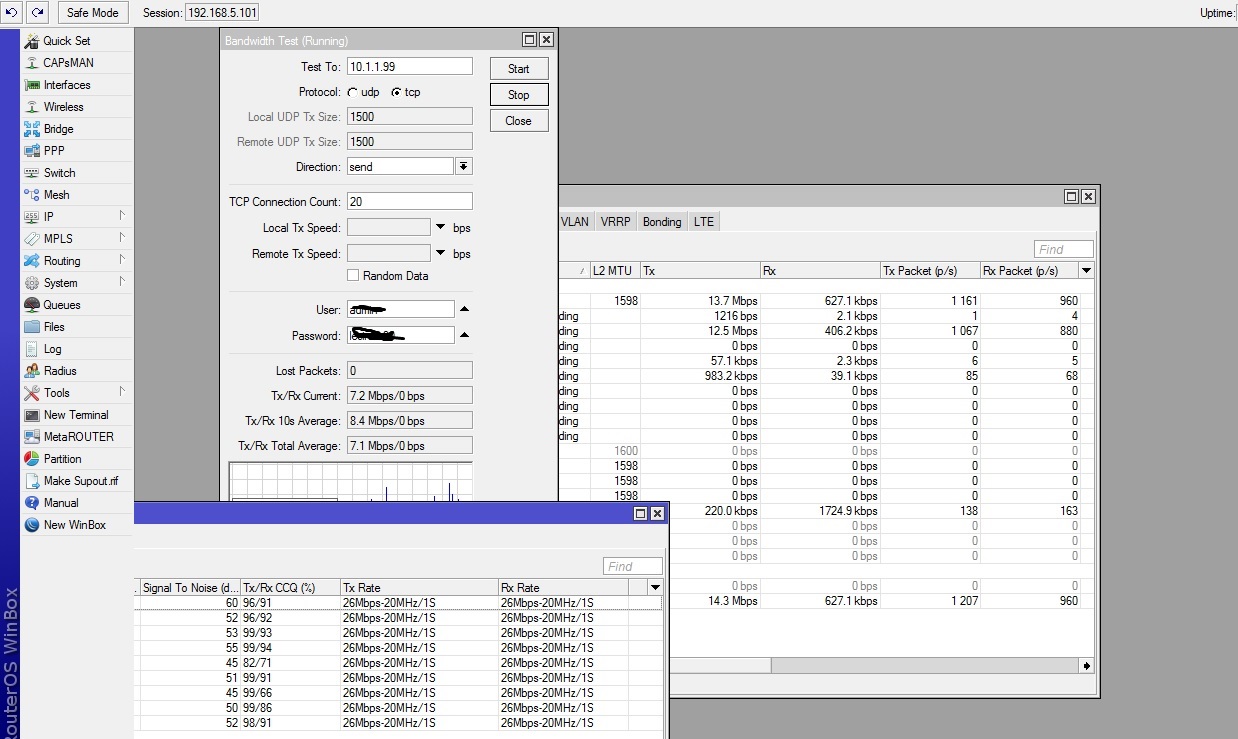Screen dimensions: 1238x739
Task: Enable the Random Data checkbox
Action: pyautogui.click(x=353, y=276)
